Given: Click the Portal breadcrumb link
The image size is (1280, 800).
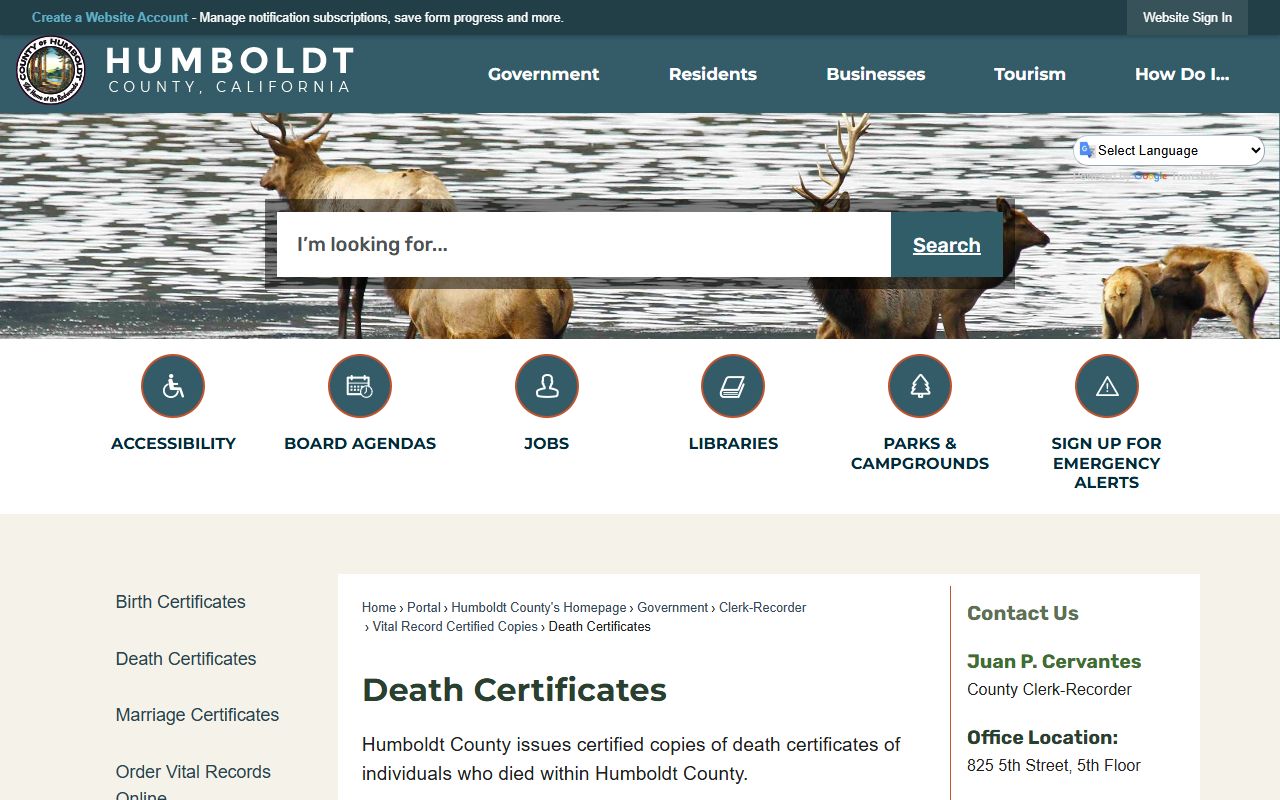Looking at the screenshot, I should (x=424, y=608).
